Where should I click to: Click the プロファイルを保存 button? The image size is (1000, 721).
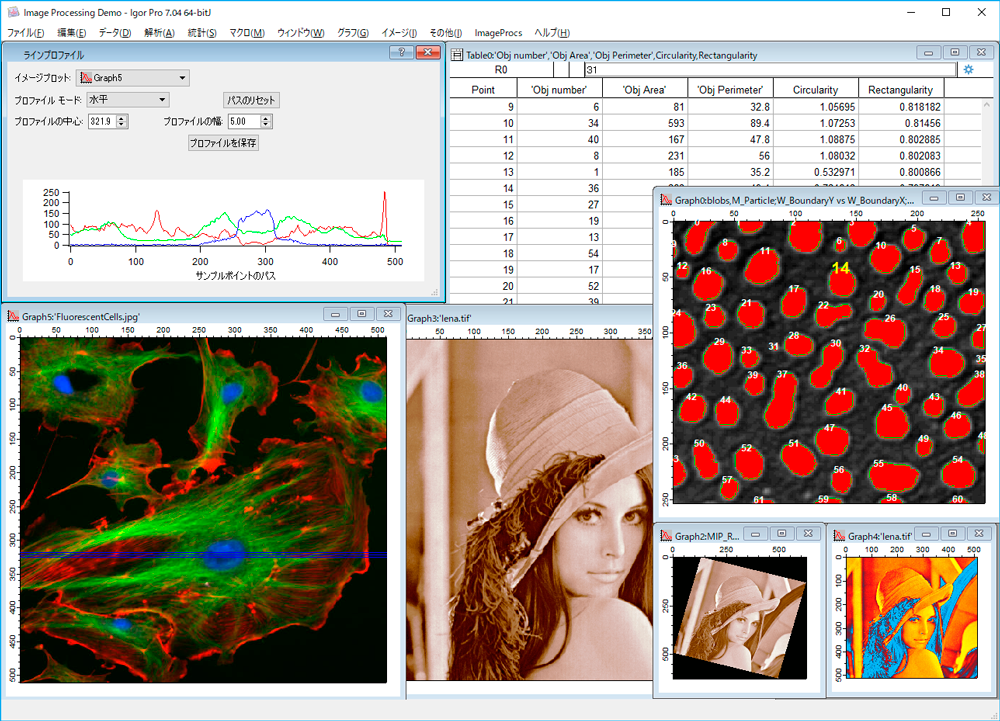[223, 143]
